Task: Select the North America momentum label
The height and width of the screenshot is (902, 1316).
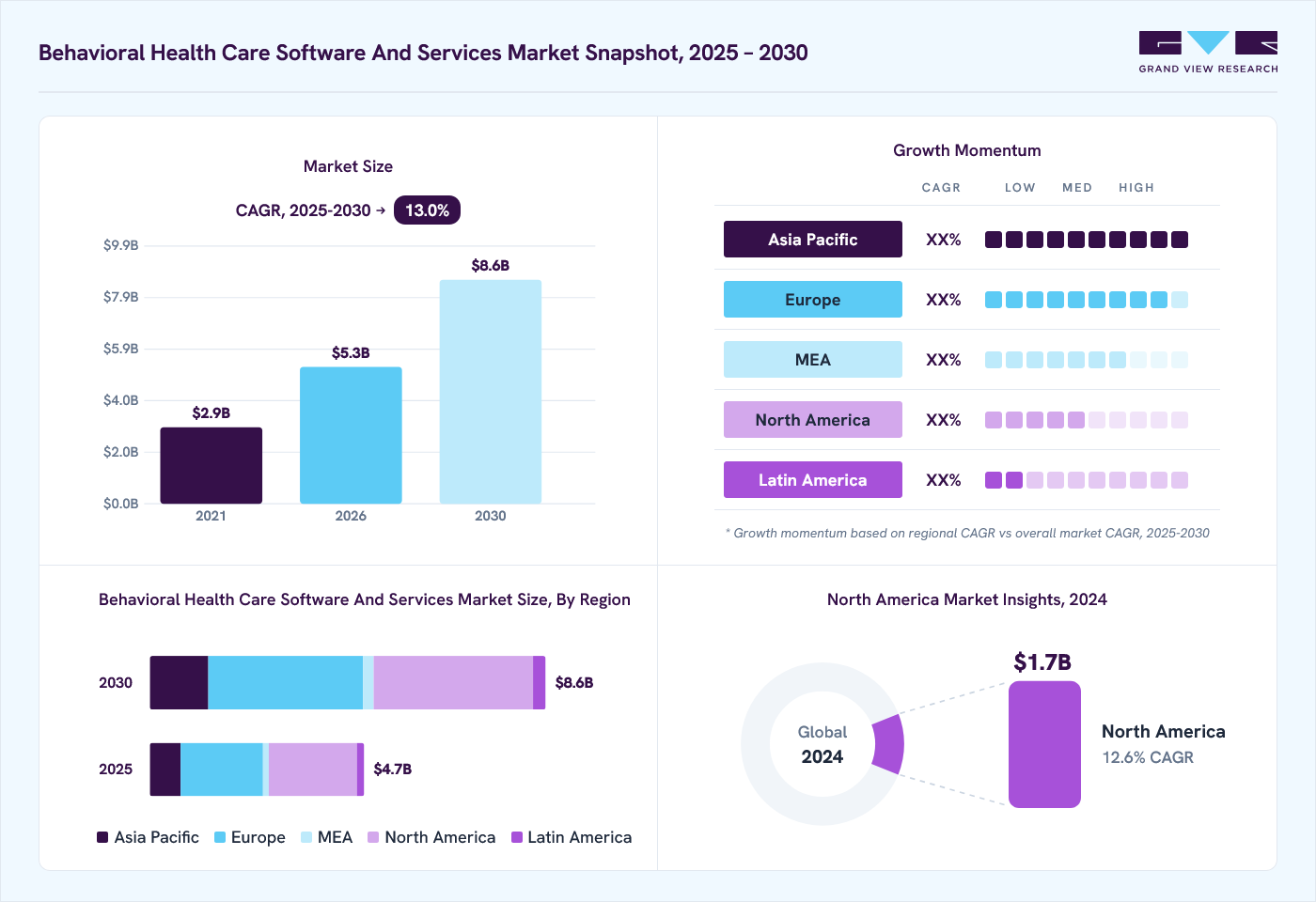Action: pos(813,420)
